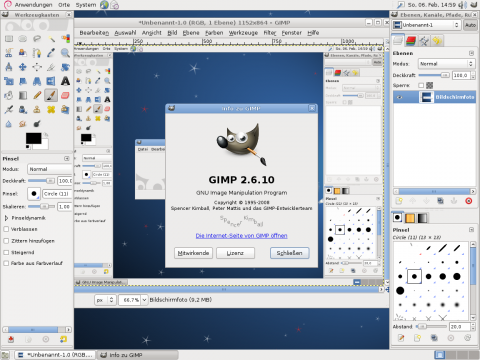480x360 pixels.
Task: Select the Paths tool
Action: click(37, 53)
